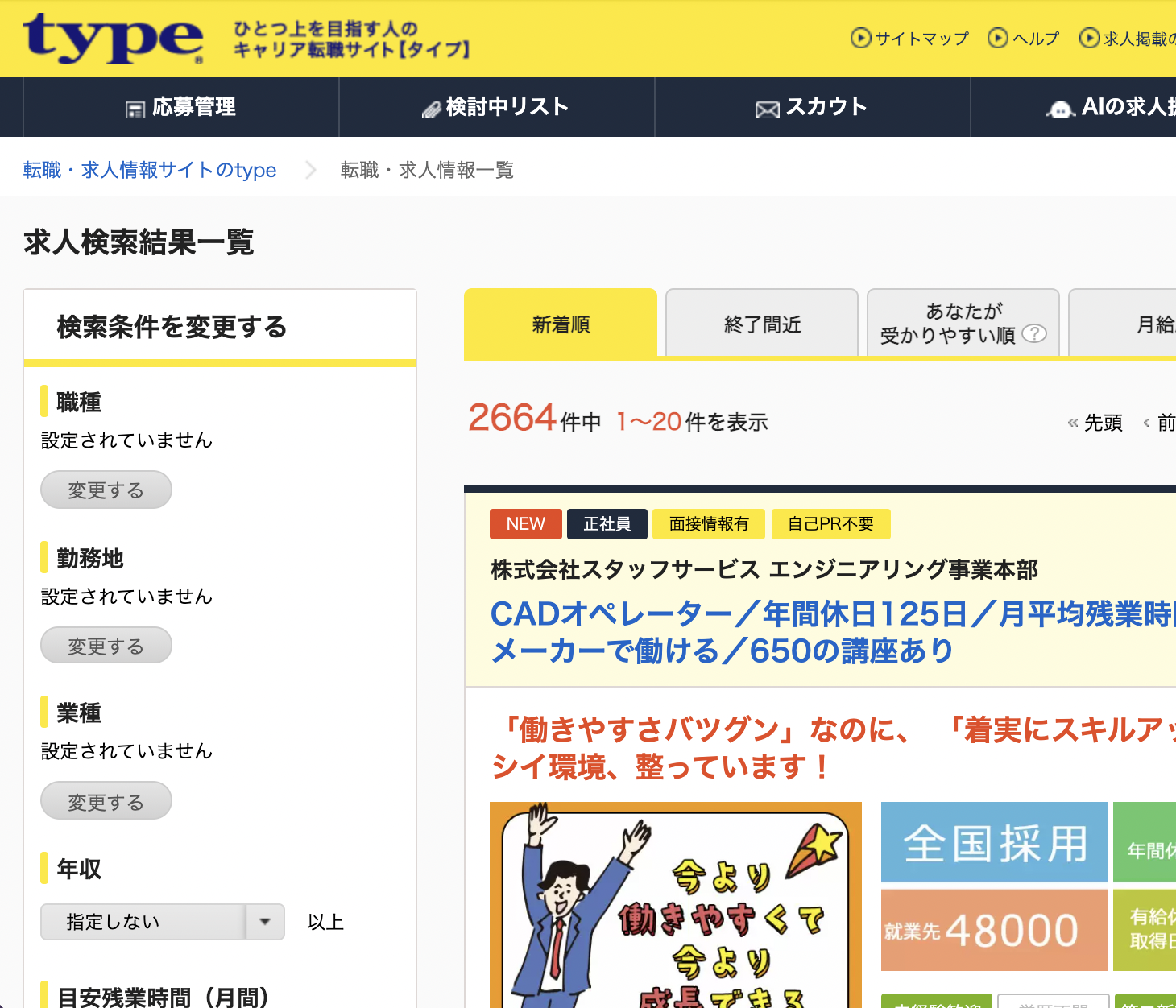Click 変更する under 業種
This screenshot has width=1176, height=1008.
point(106,801)
